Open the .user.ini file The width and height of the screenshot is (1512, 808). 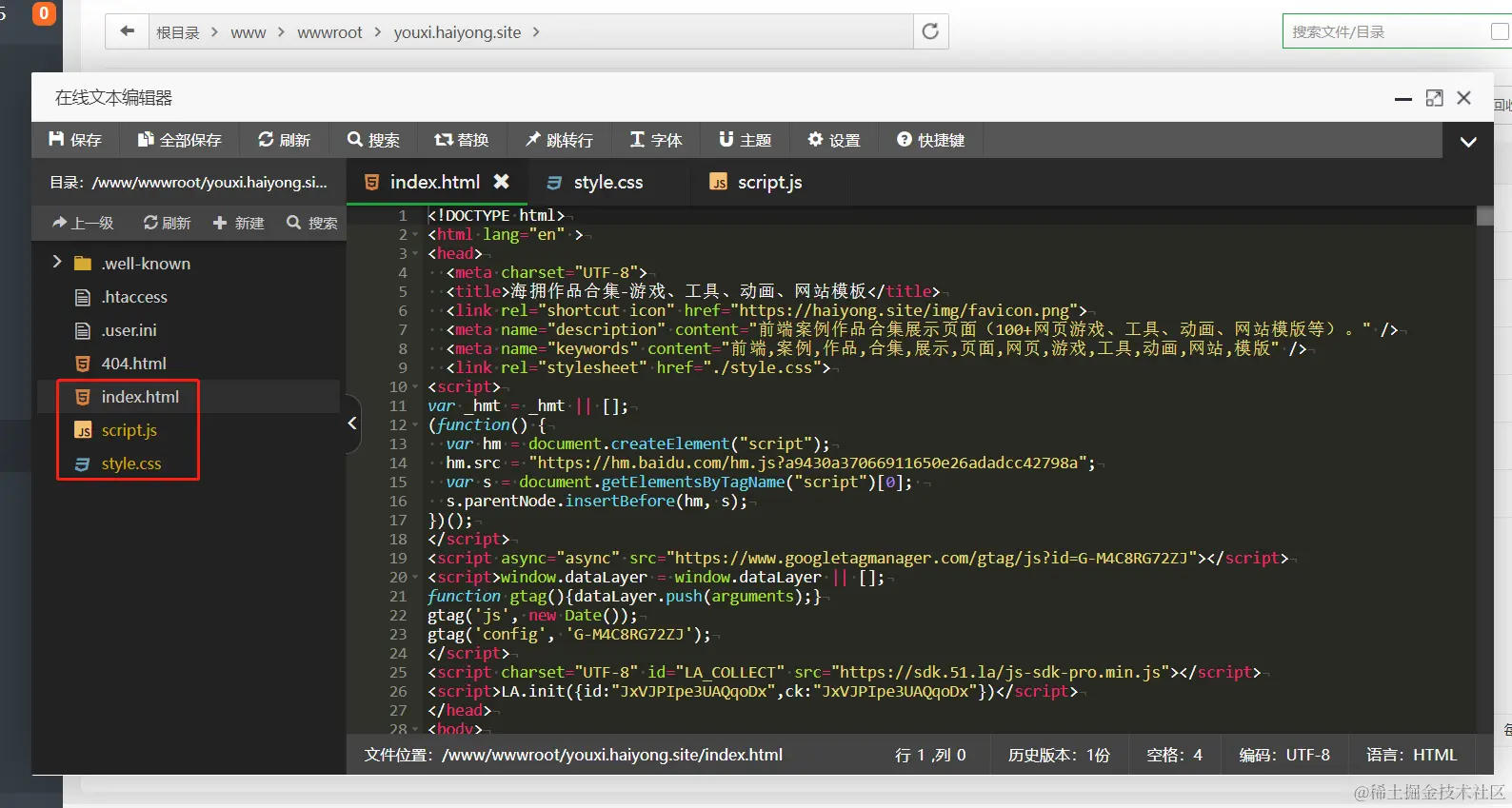[129, 330]
